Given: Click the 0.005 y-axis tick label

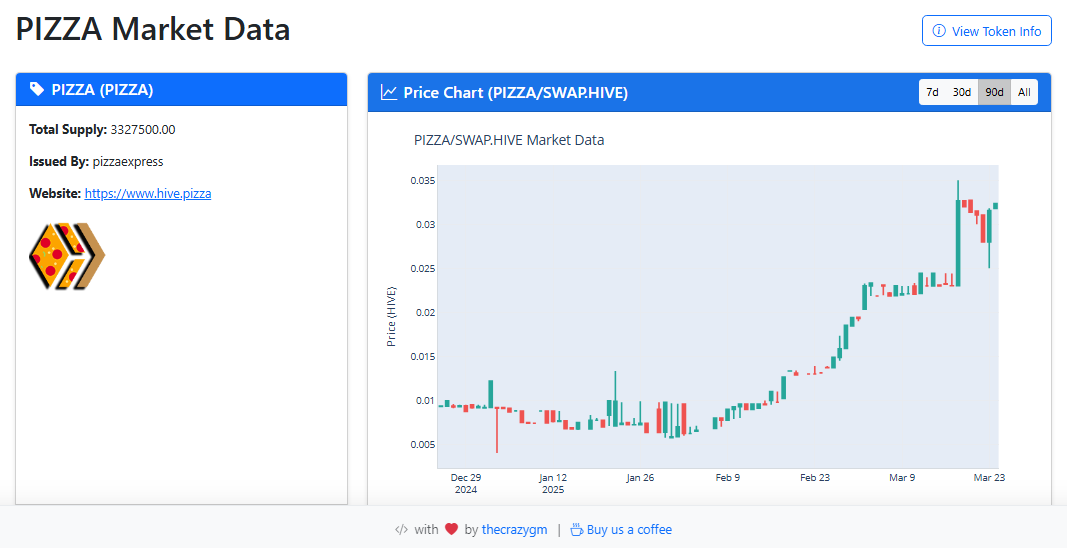Looking at the screenshot, I should [x=423, y=445].
